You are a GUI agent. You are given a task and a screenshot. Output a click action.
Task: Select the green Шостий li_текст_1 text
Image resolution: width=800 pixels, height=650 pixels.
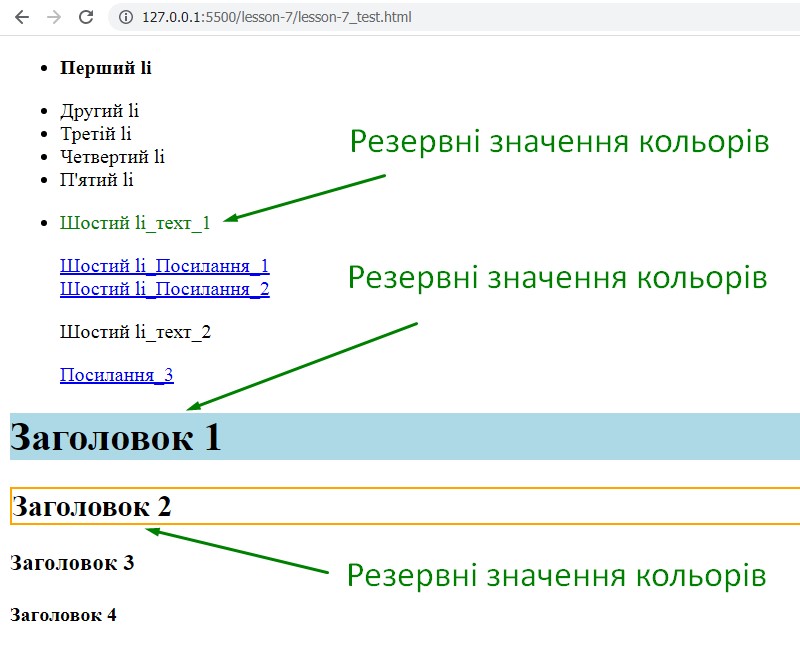(x=135, y=223)
